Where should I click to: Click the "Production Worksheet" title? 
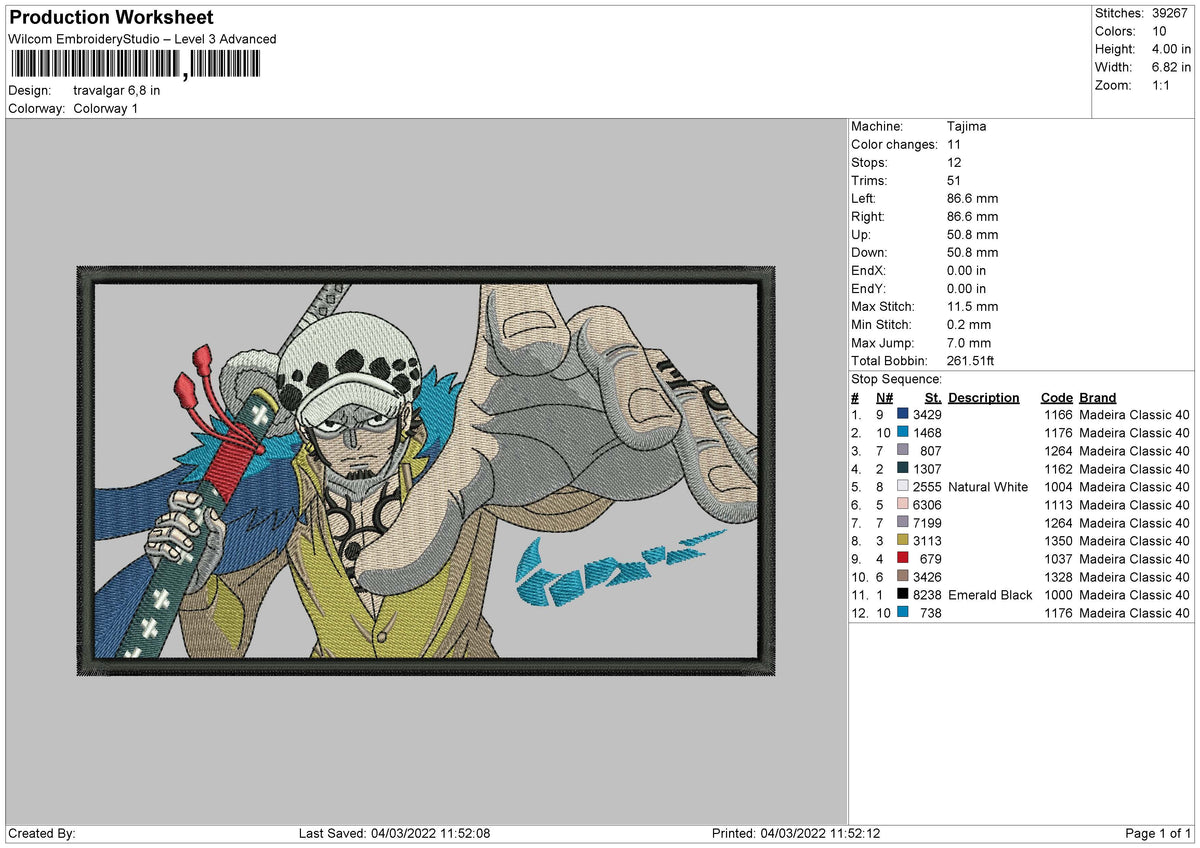(112, 18)
